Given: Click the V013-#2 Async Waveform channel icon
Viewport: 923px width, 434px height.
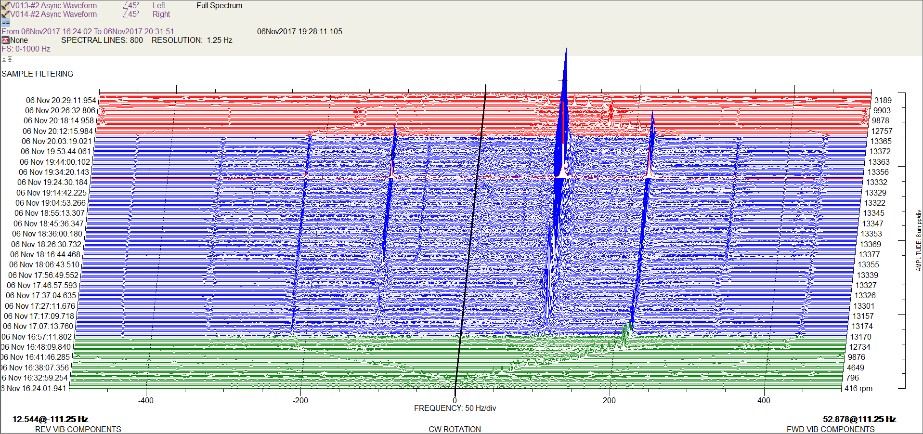Looking at the screenshot, I should [x=3, y=5].
